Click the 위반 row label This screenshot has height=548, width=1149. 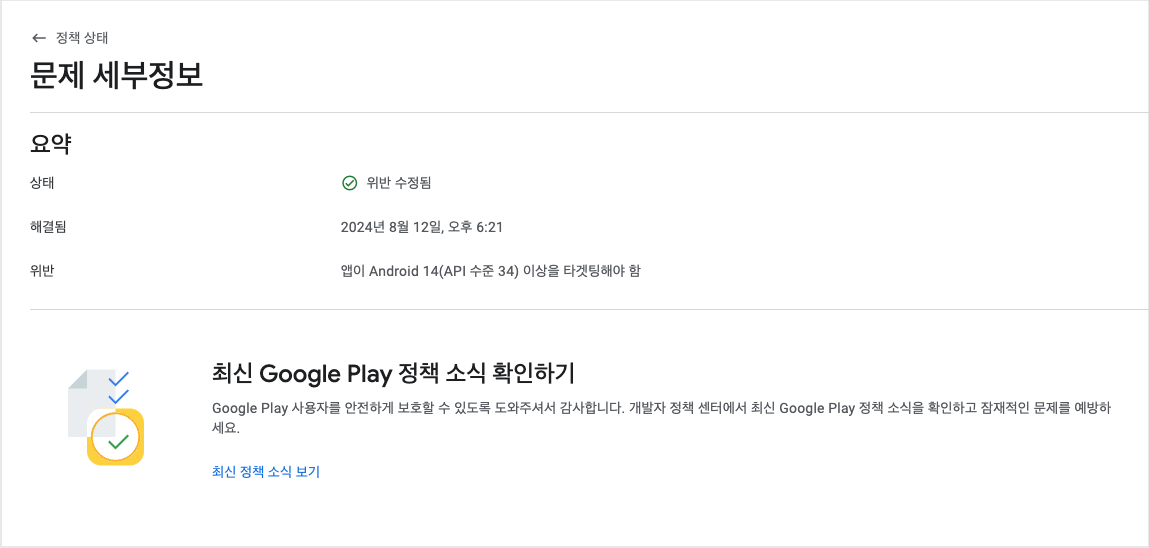(x=42, y=271)
